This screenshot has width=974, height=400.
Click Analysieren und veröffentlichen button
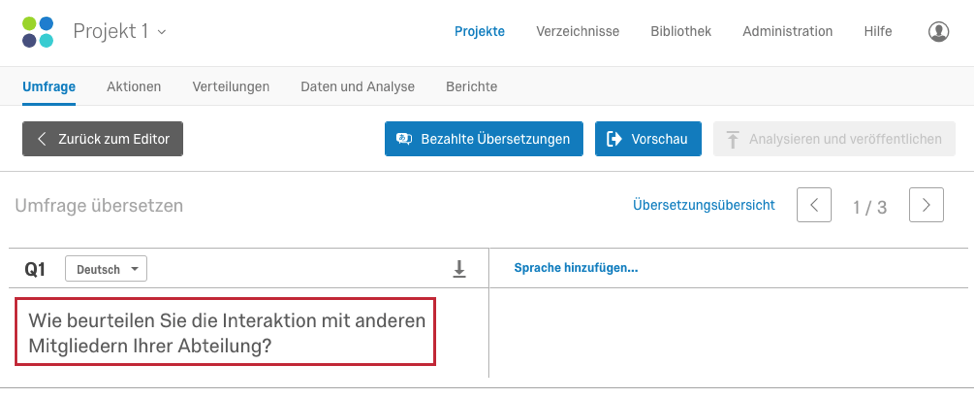pyautogui.click(x=834, y=139)
